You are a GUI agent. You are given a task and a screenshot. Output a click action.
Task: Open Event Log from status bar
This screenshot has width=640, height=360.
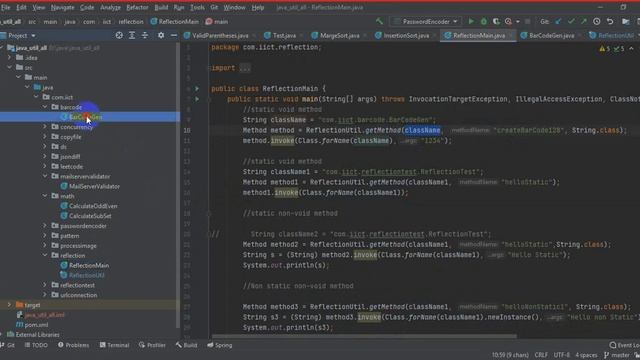click(624, 345)
